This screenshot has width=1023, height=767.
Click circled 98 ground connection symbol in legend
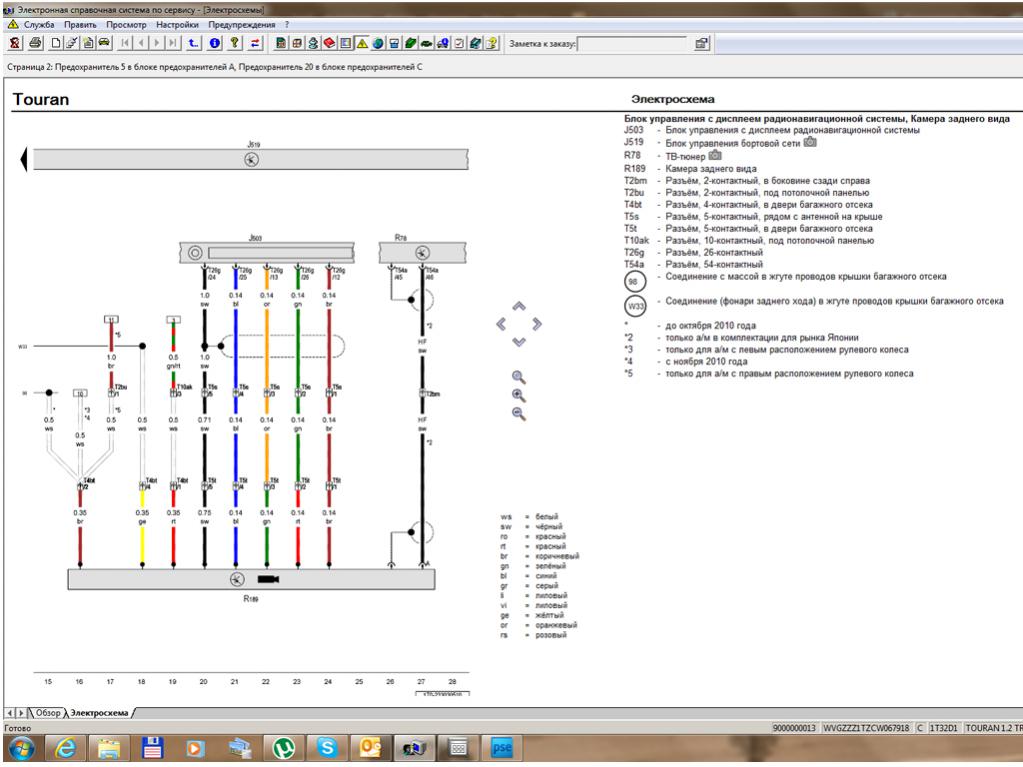pyautogui.click(x=634, y=282)
